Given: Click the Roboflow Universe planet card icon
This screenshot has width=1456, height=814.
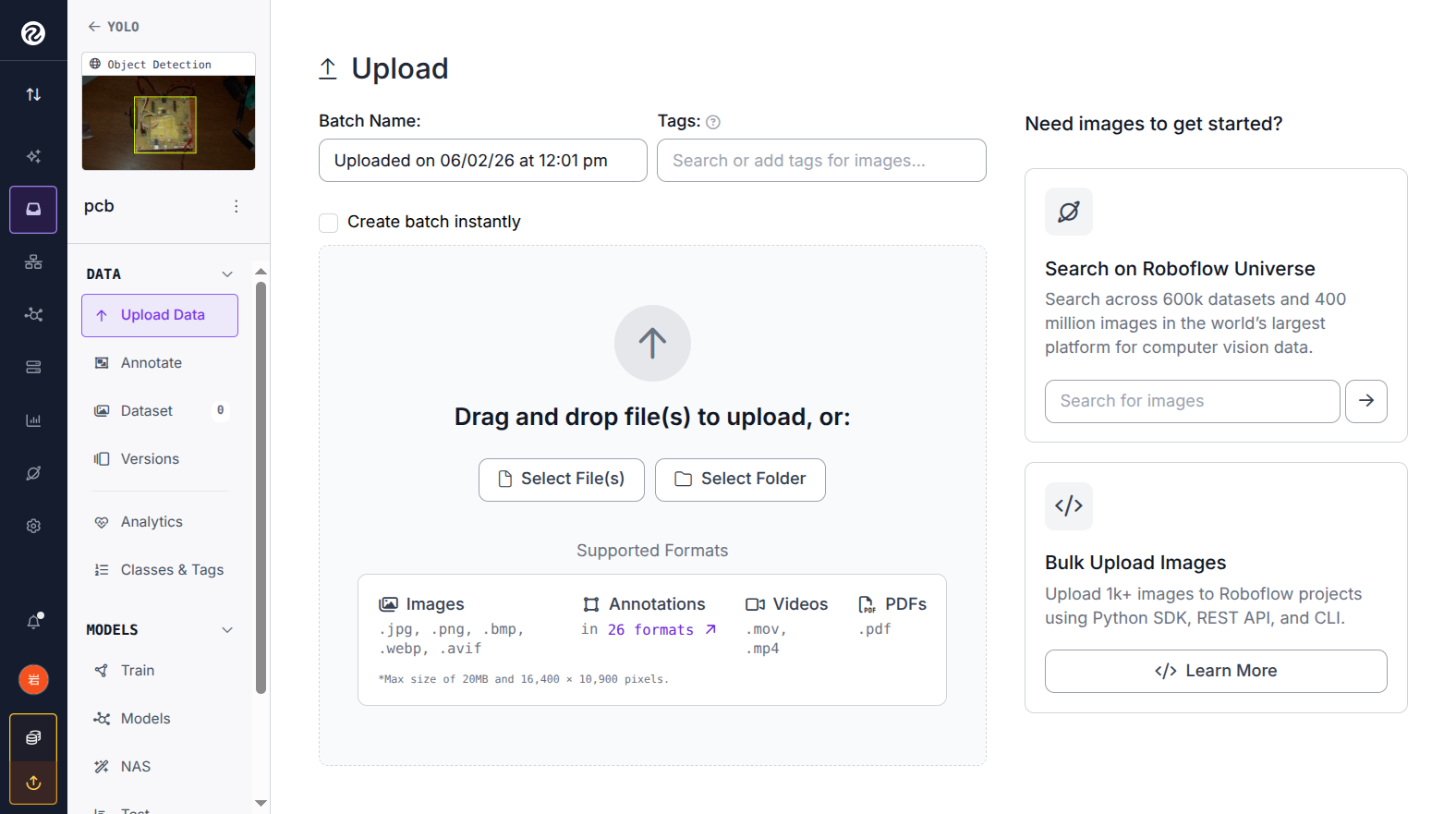Looking at the screenshot, I should pos(1069,212).
